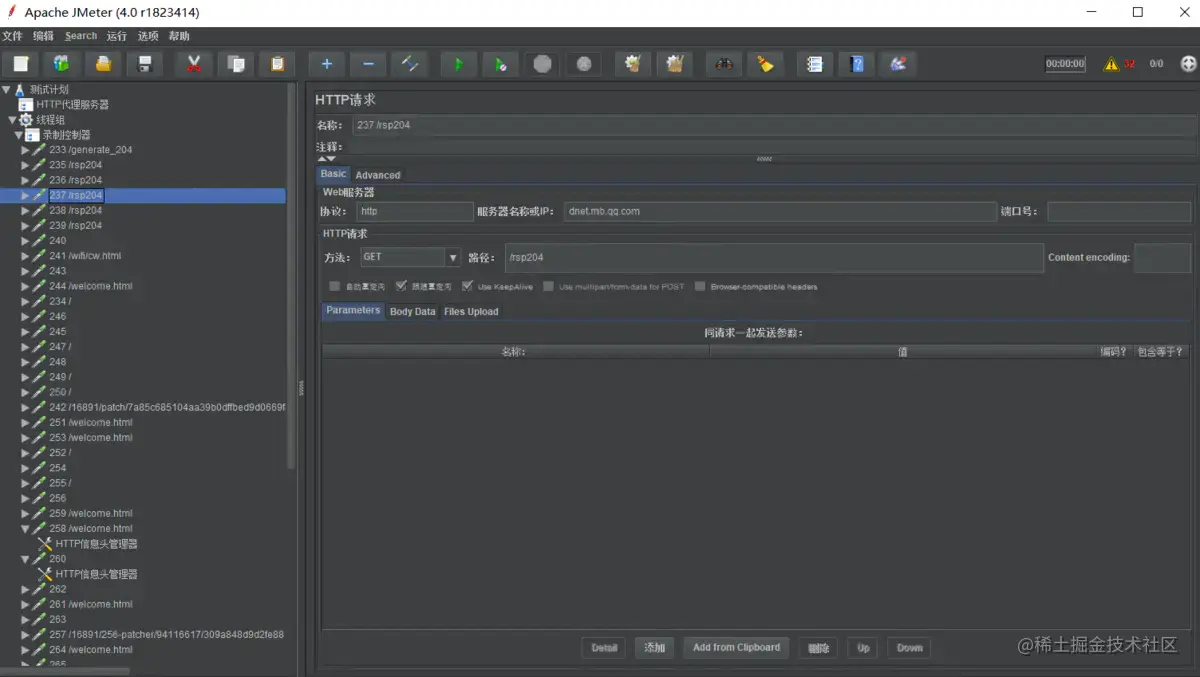
Task: Click the 名称 field containing 237 /rsp204
Action: click(774, 125)
